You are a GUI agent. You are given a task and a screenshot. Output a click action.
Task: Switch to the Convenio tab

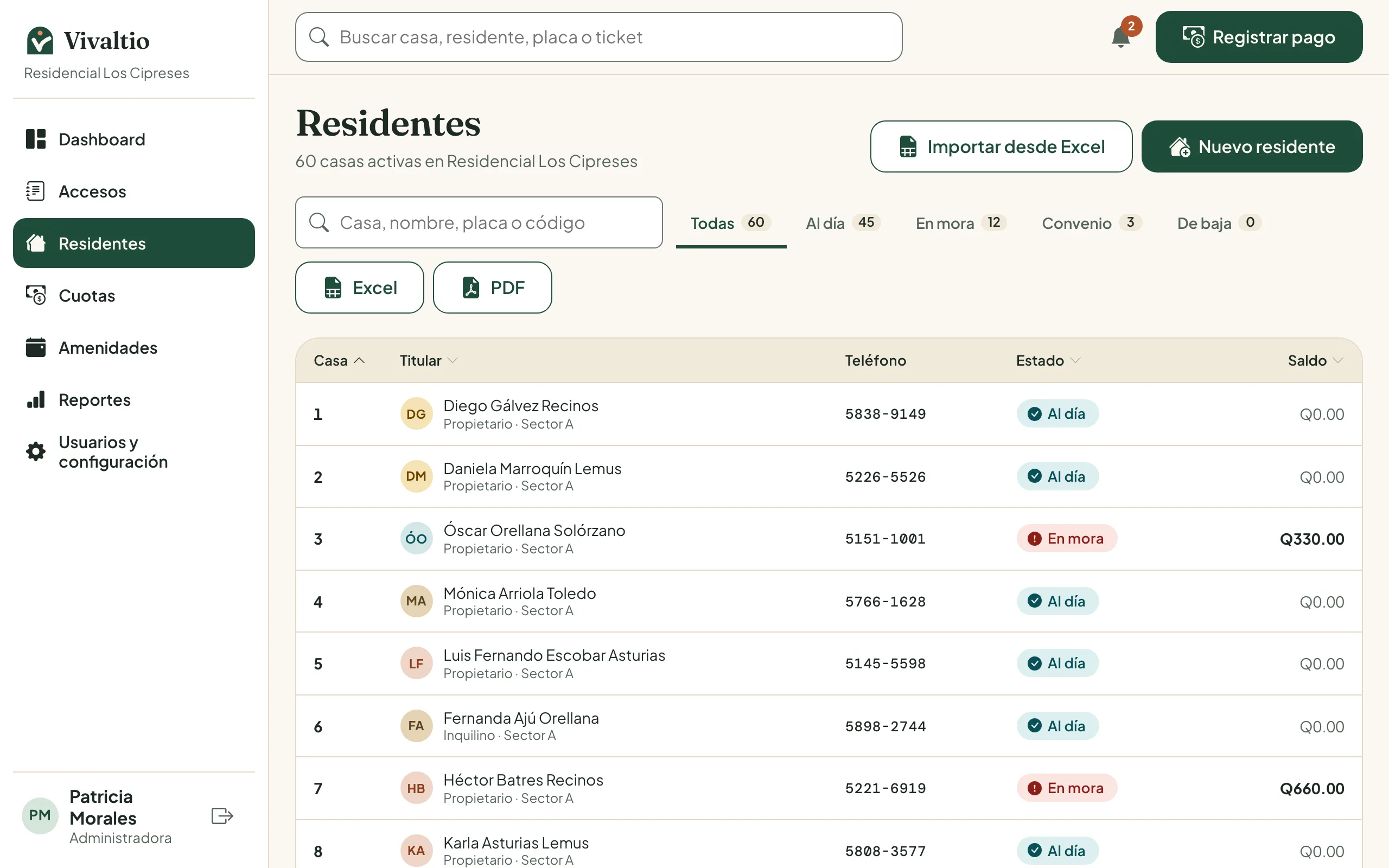point(1091,223)
